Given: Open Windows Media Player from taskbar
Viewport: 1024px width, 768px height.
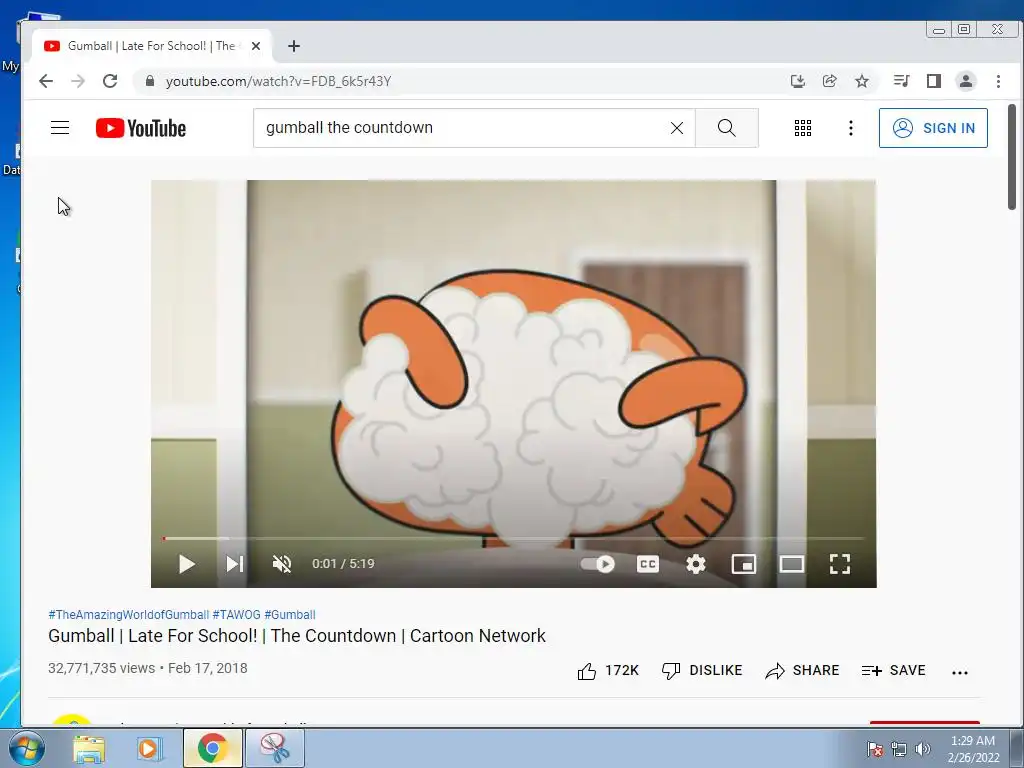Looking at the screenshot, I should click(148, 748).
